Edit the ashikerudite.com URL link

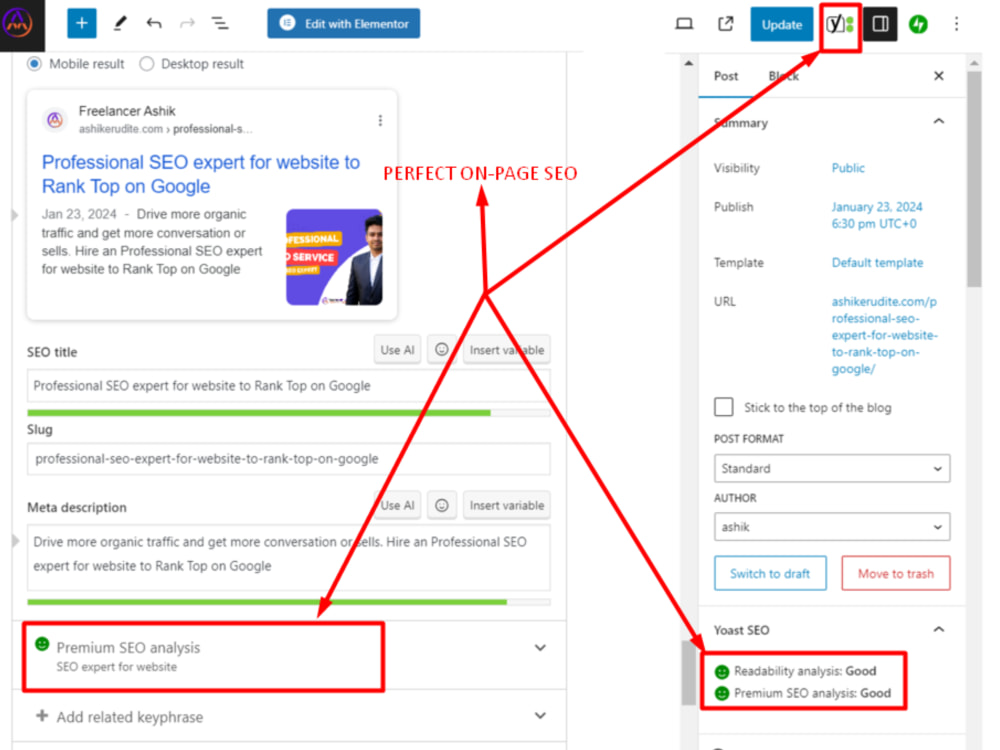click(884, 335)
